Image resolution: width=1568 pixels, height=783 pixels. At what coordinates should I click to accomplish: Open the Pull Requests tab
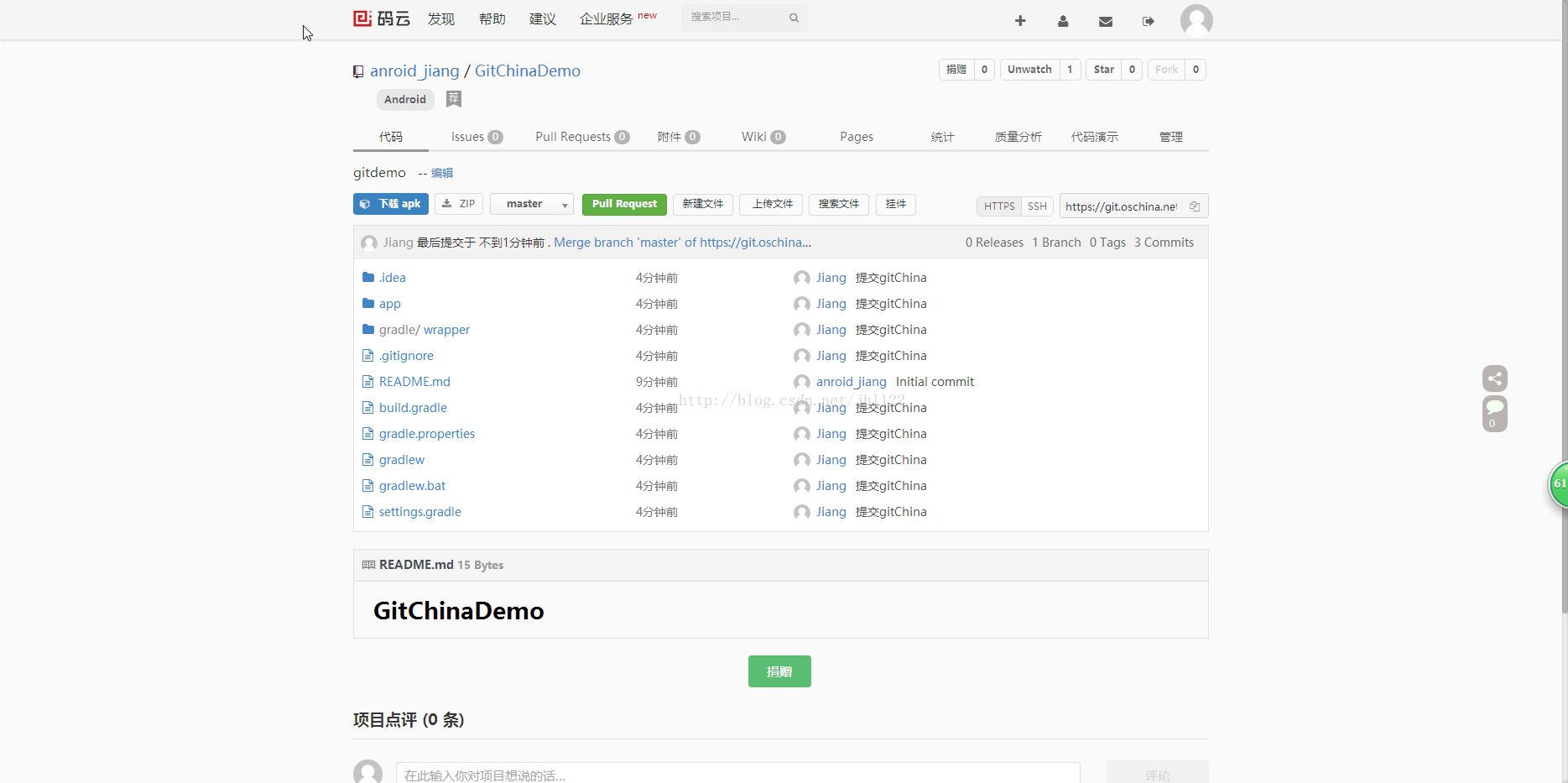(582, 137)
